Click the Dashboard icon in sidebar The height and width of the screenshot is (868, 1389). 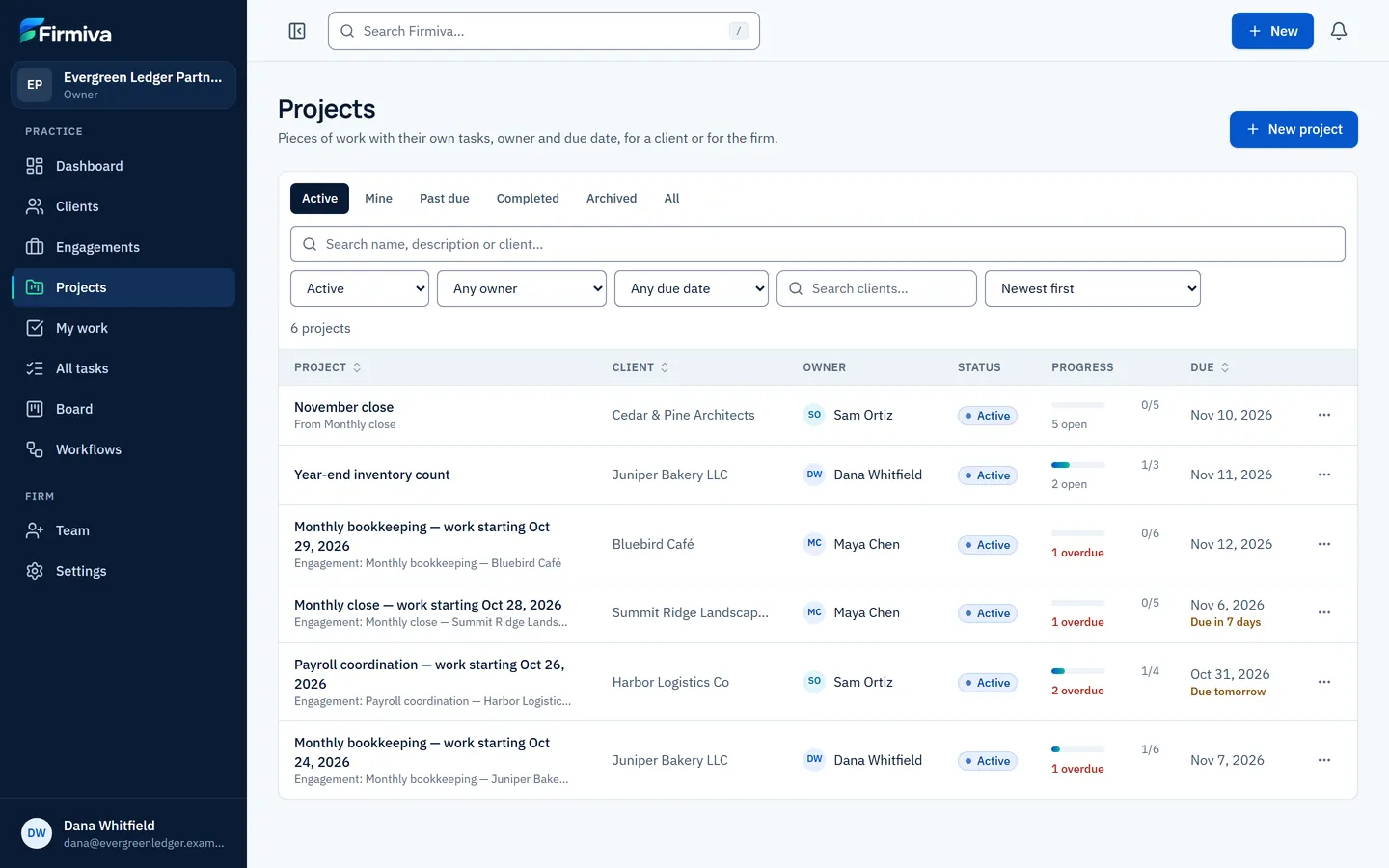click(35, 166)
